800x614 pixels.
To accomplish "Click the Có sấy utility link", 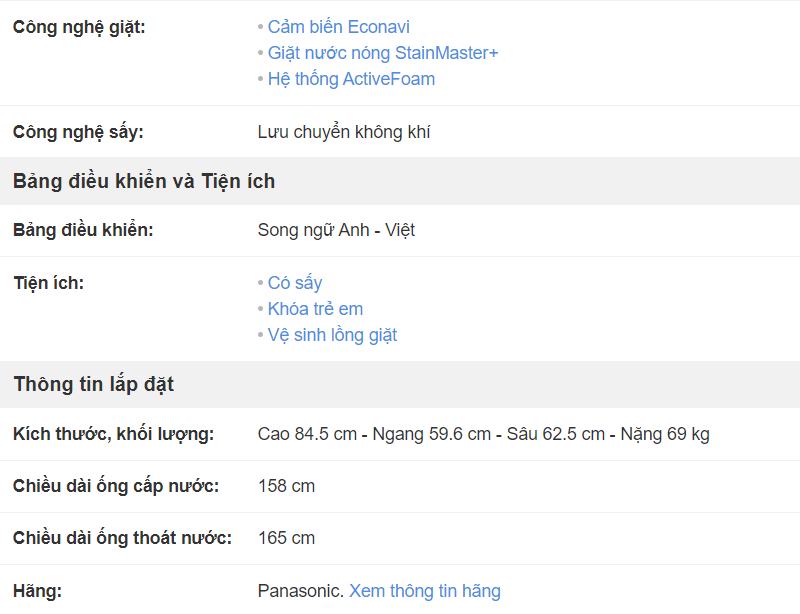I will pyautogui.click(x=295, y=283).
